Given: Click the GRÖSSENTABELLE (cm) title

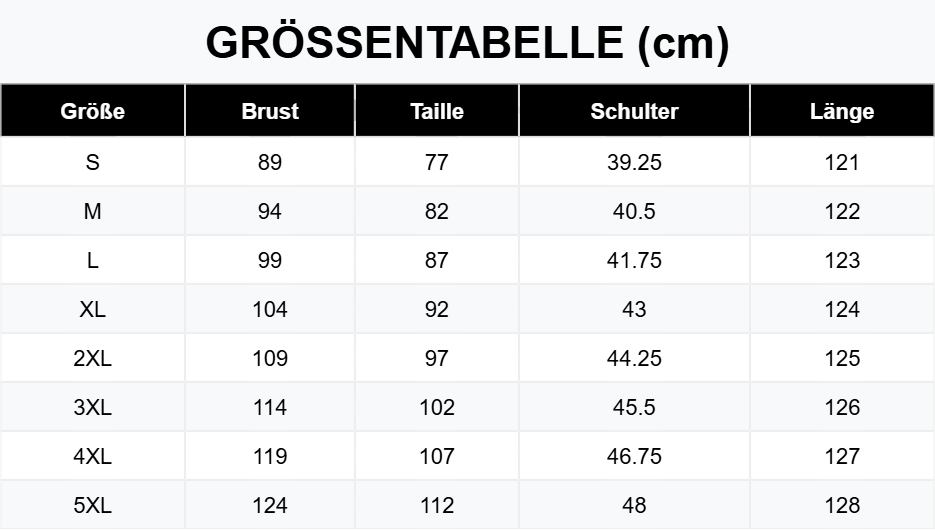Looking at the screenshot, I should coord(468,43).
